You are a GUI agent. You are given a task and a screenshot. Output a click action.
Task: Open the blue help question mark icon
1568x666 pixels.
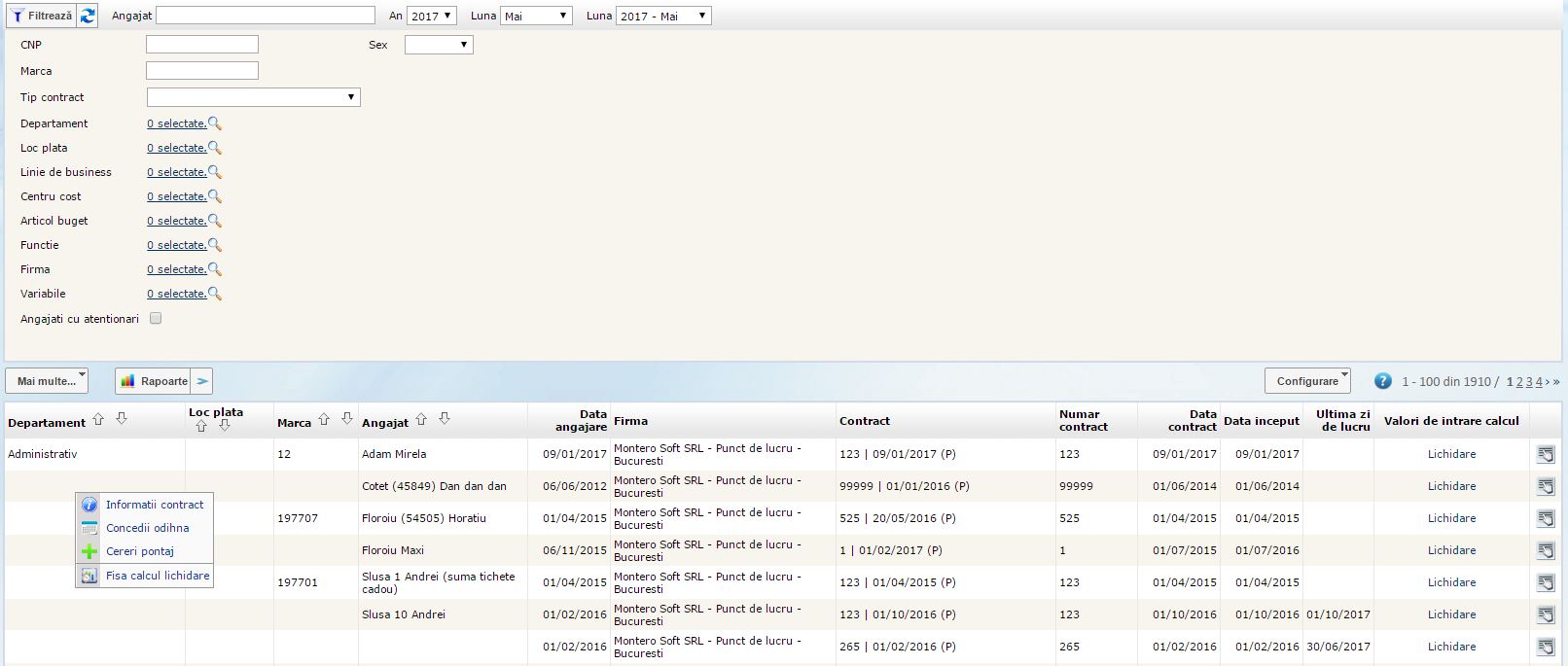[1382, 381]
